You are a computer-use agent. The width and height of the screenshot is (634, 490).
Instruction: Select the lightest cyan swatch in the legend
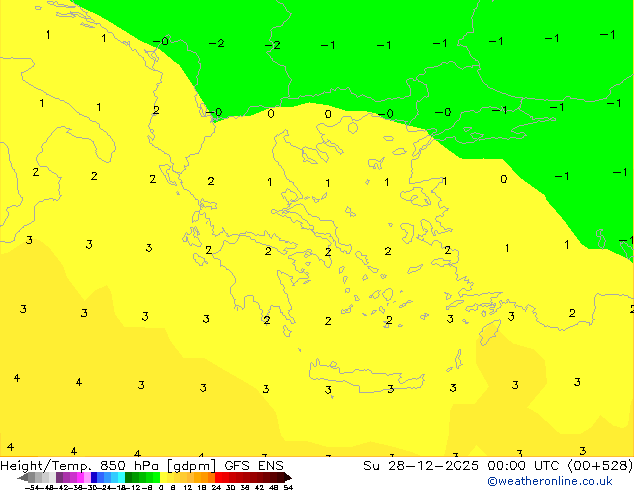[x=121, y=477]
